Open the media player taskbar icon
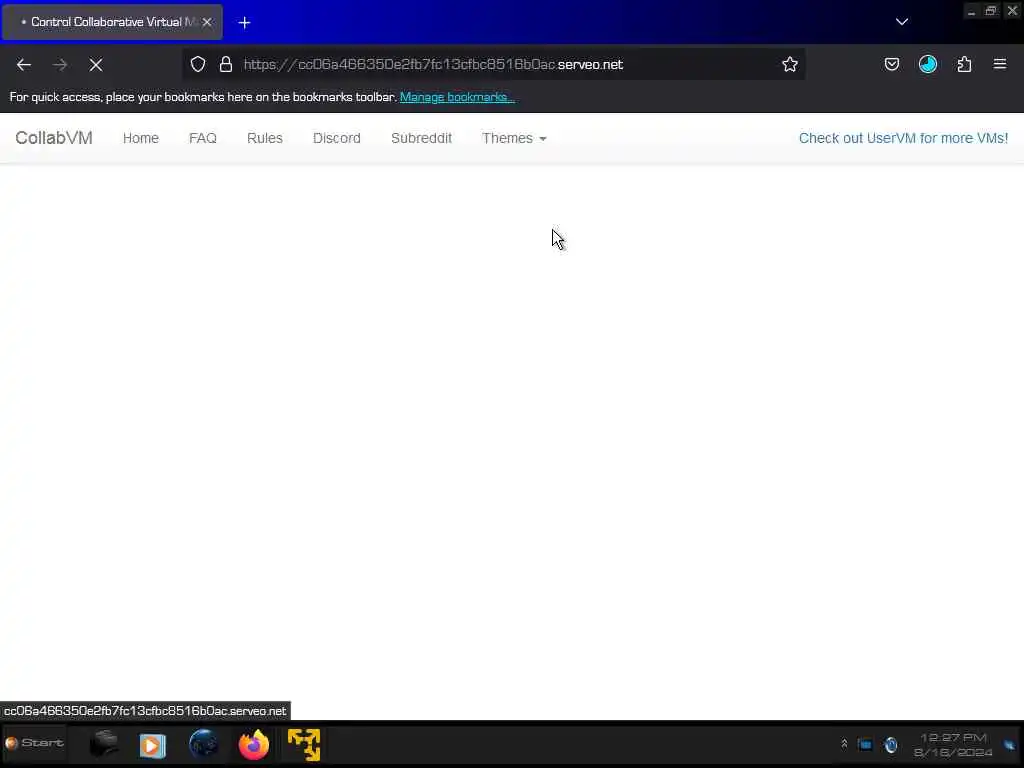 pos(153,745)
